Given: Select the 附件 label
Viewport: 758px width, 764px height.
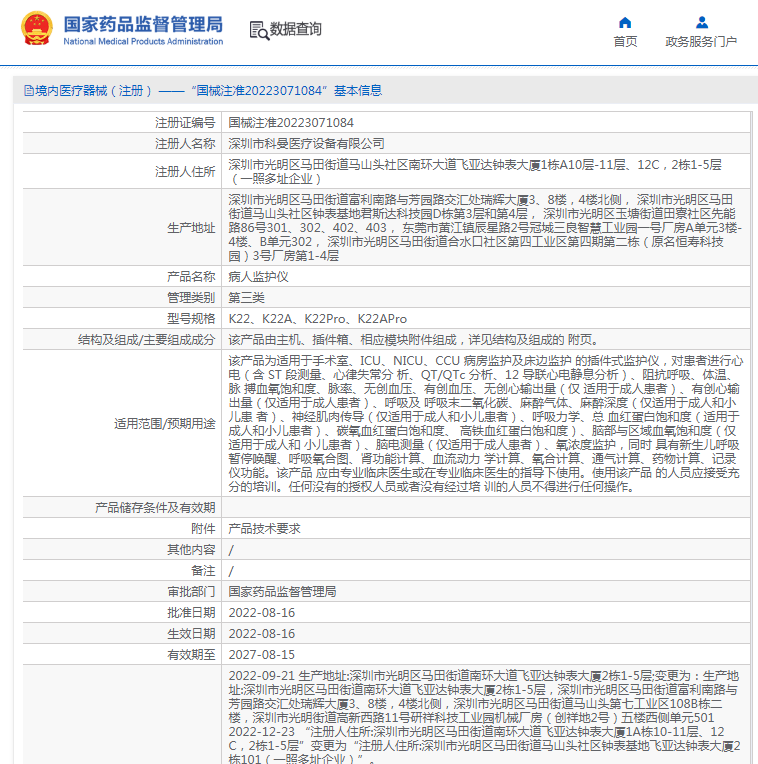Looking at the screenshot, I should point(203,529).
